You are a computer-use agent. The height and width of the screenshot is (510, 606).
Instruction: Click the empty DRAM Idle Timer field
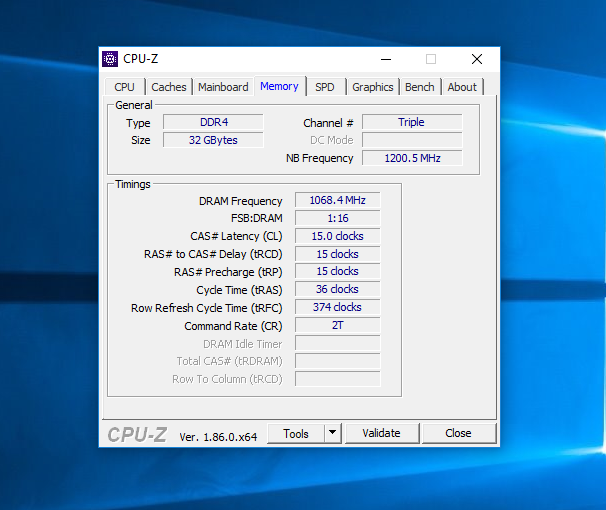(x=338, y=343)
